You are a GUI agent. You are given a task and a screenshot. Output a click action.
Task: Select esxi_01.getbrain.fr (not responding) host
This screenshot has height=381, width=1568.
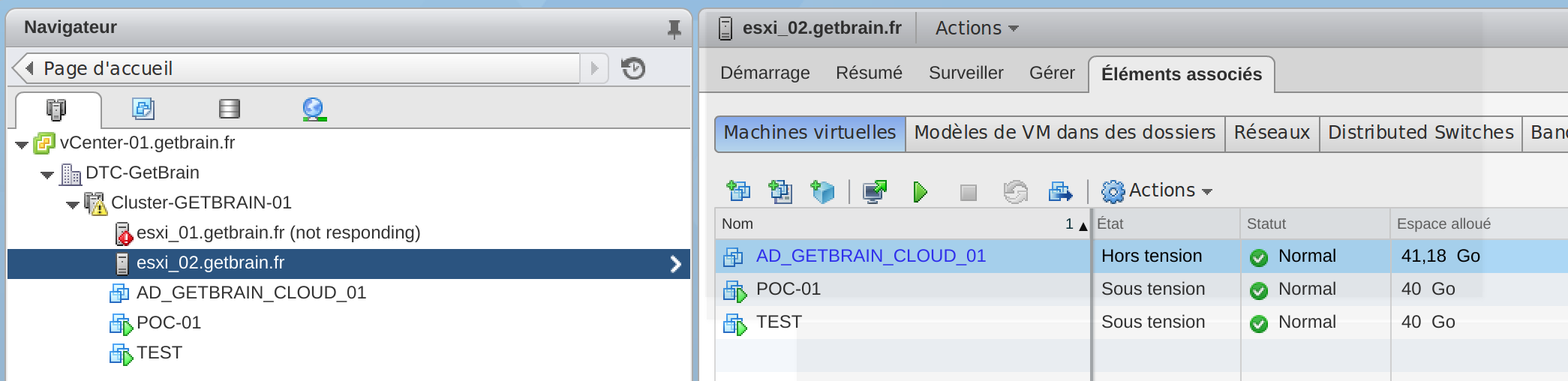[x=278, y=232]
